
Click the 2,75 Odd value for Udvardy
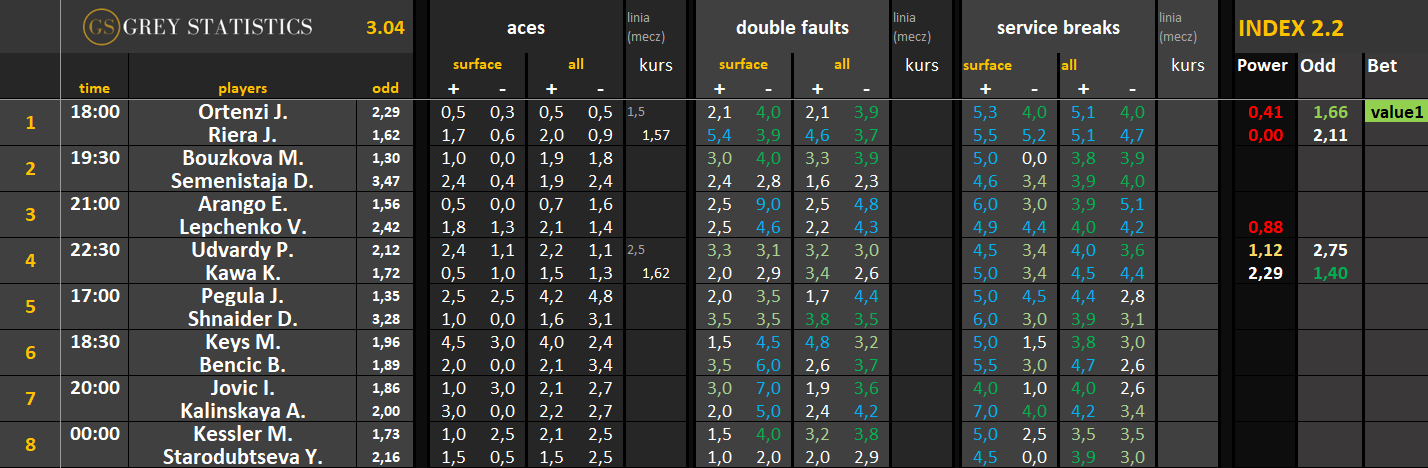coord(1316,250)
